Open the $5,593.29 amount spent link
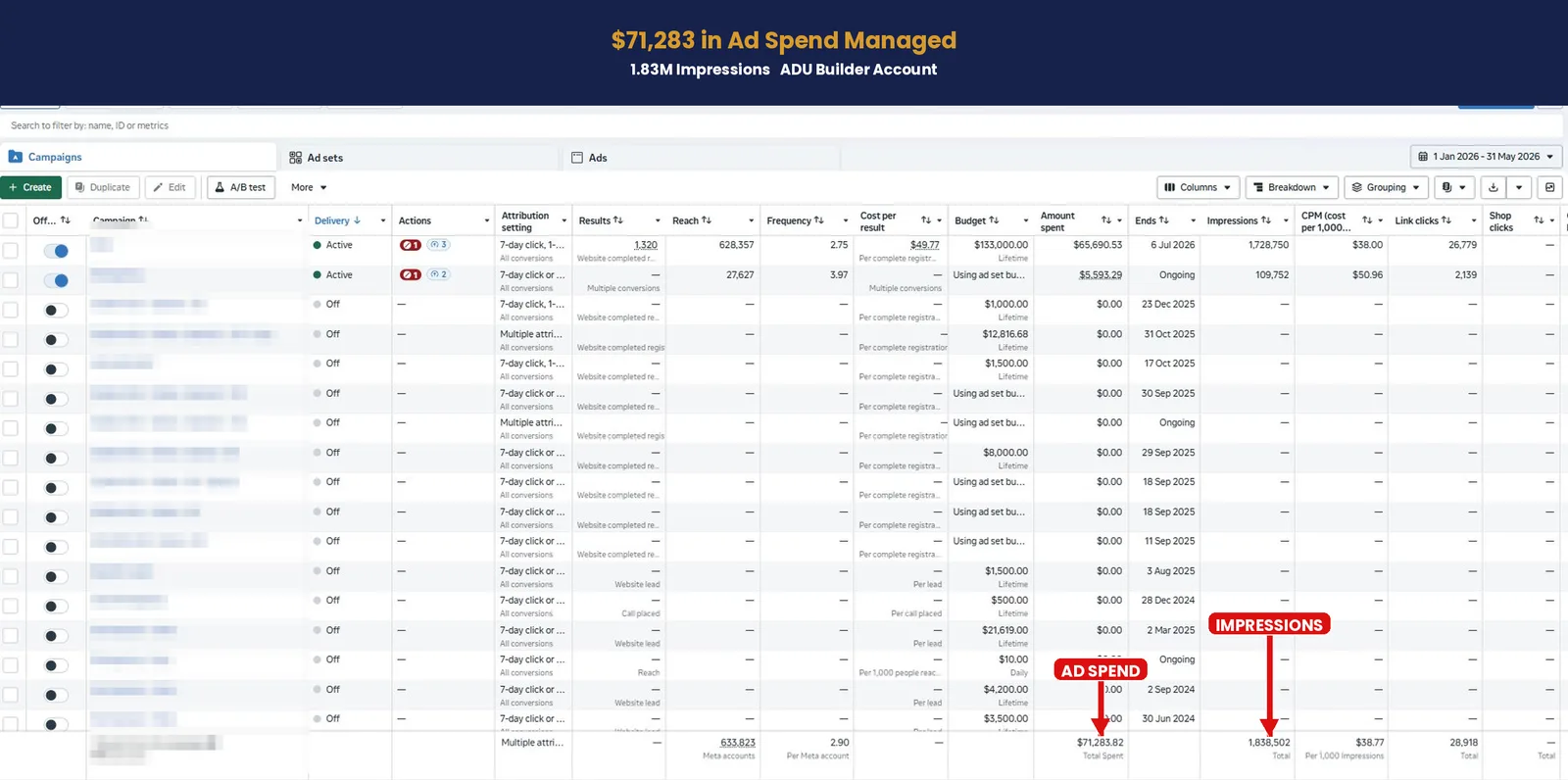 click(1101, 274)
